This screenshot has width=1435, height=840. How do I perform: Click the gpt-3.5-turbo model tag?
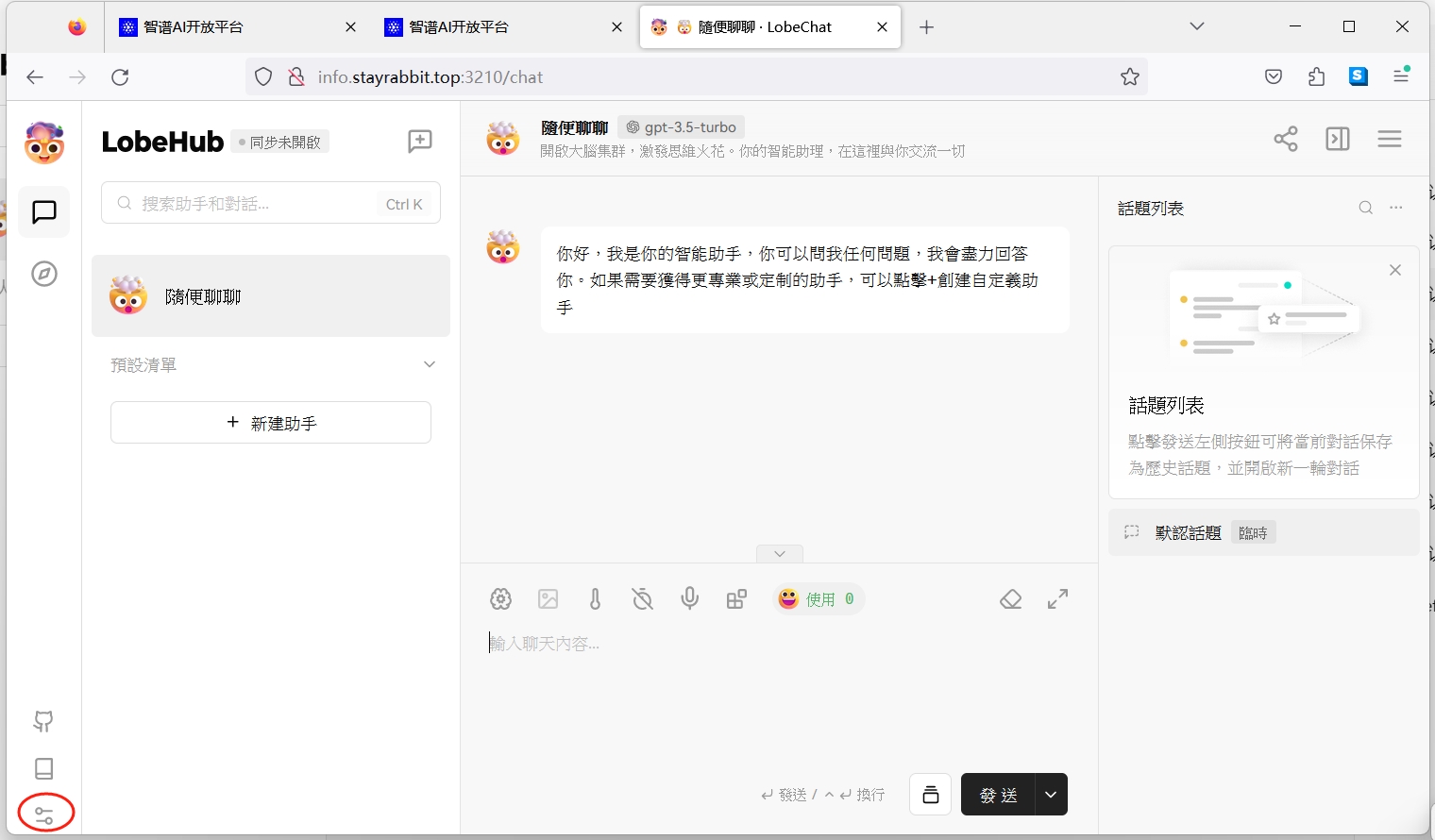click(x=682, y=127)
